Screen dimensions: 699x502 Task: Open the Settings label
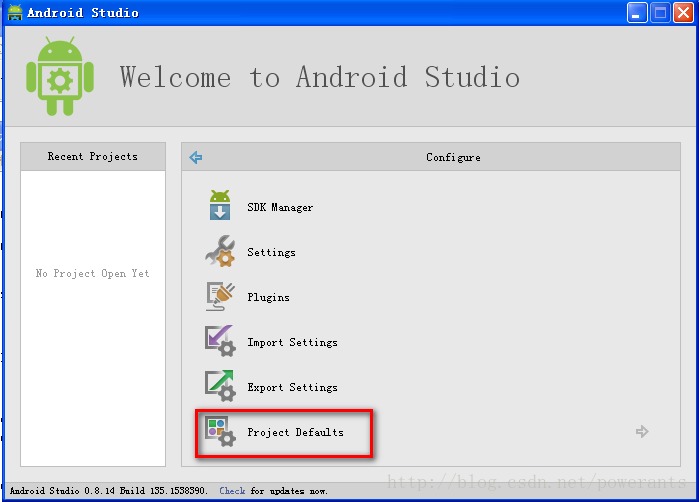point(271,252)
